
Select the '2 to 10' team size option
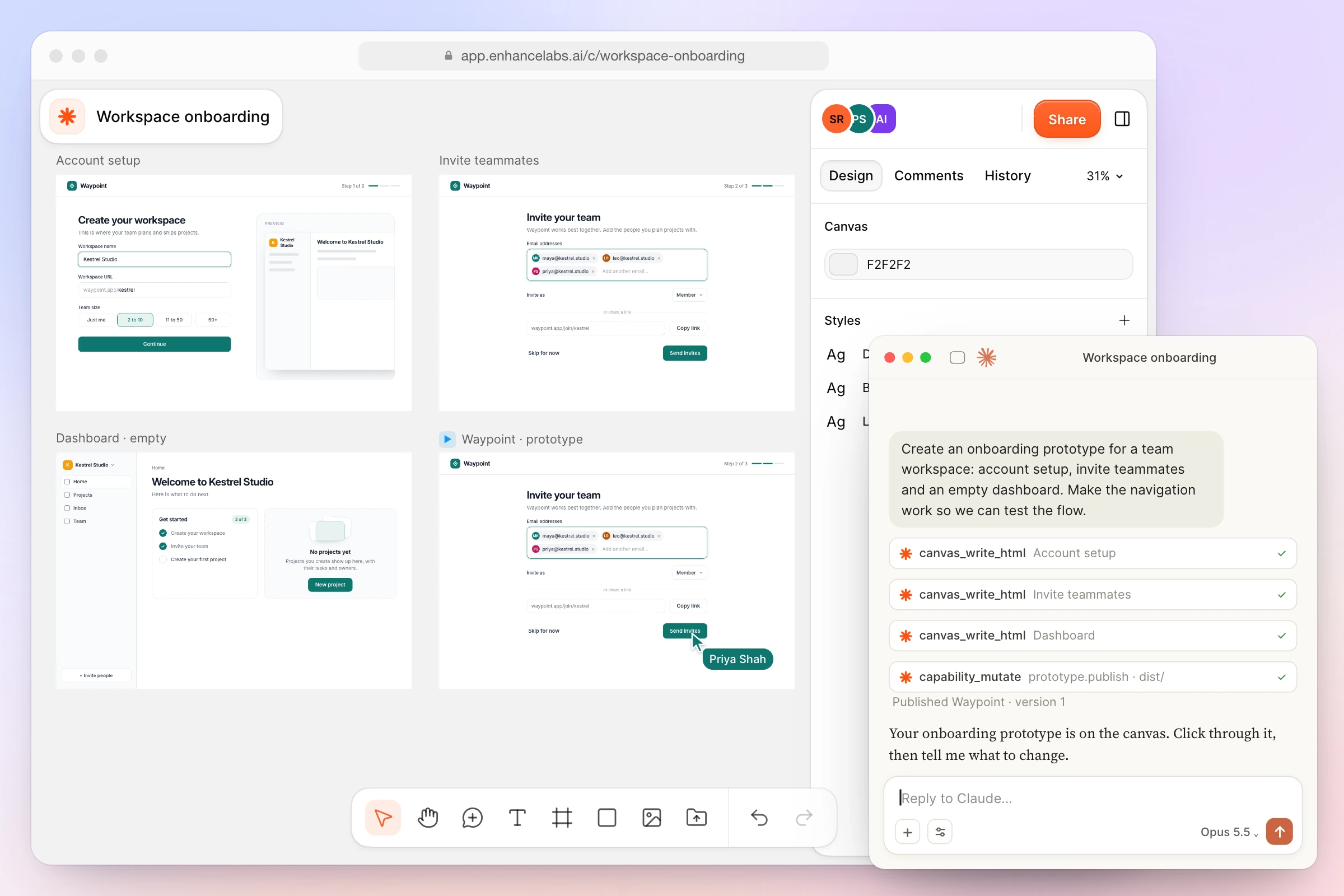(x=135, y=320)
